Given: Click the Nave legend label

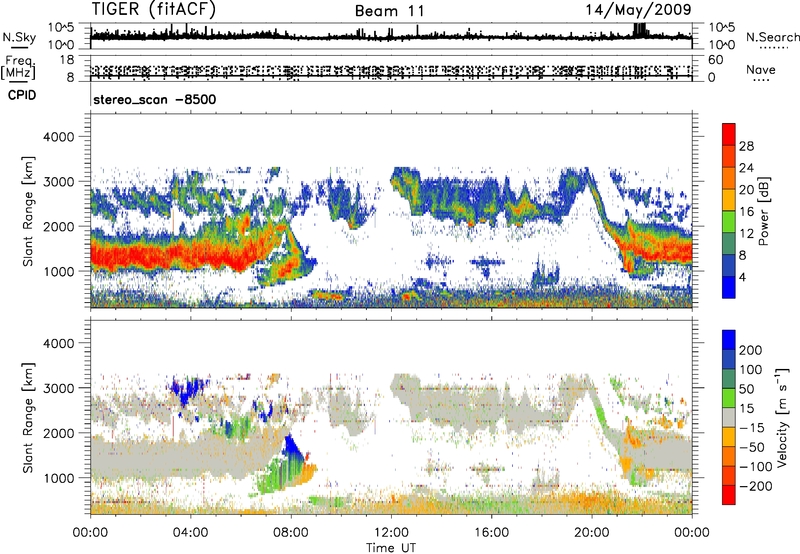Looking at the screenshot, I should [x=761, y=70].
